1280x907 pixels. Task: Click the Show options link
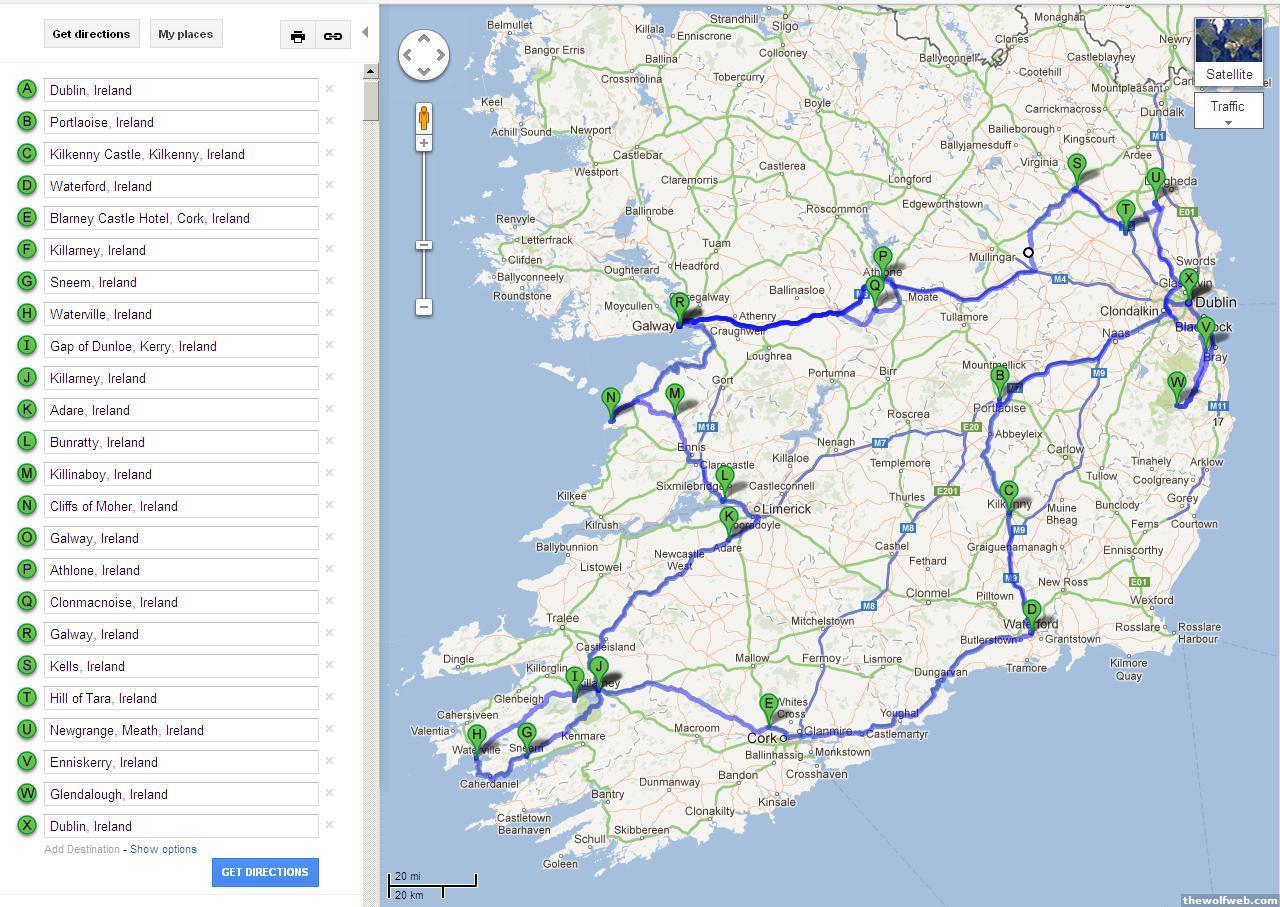tap(163, 849)
